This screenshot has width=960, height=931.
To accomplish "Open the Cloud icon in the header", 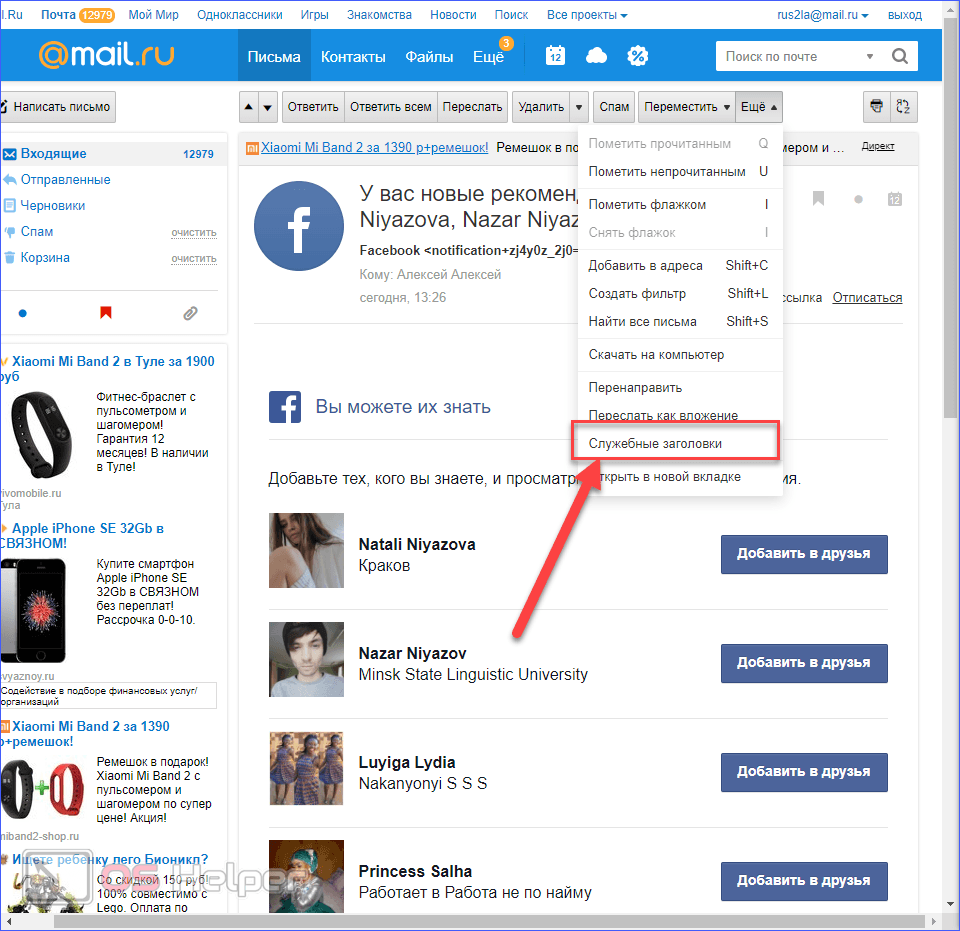I will coord(596,56).
